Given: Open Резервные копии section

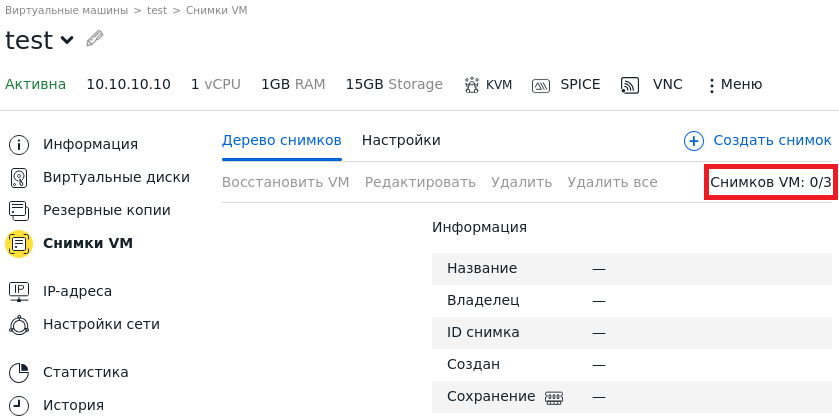Looking at the screenshot, I should pyautogui.click(x=106, y=210).
